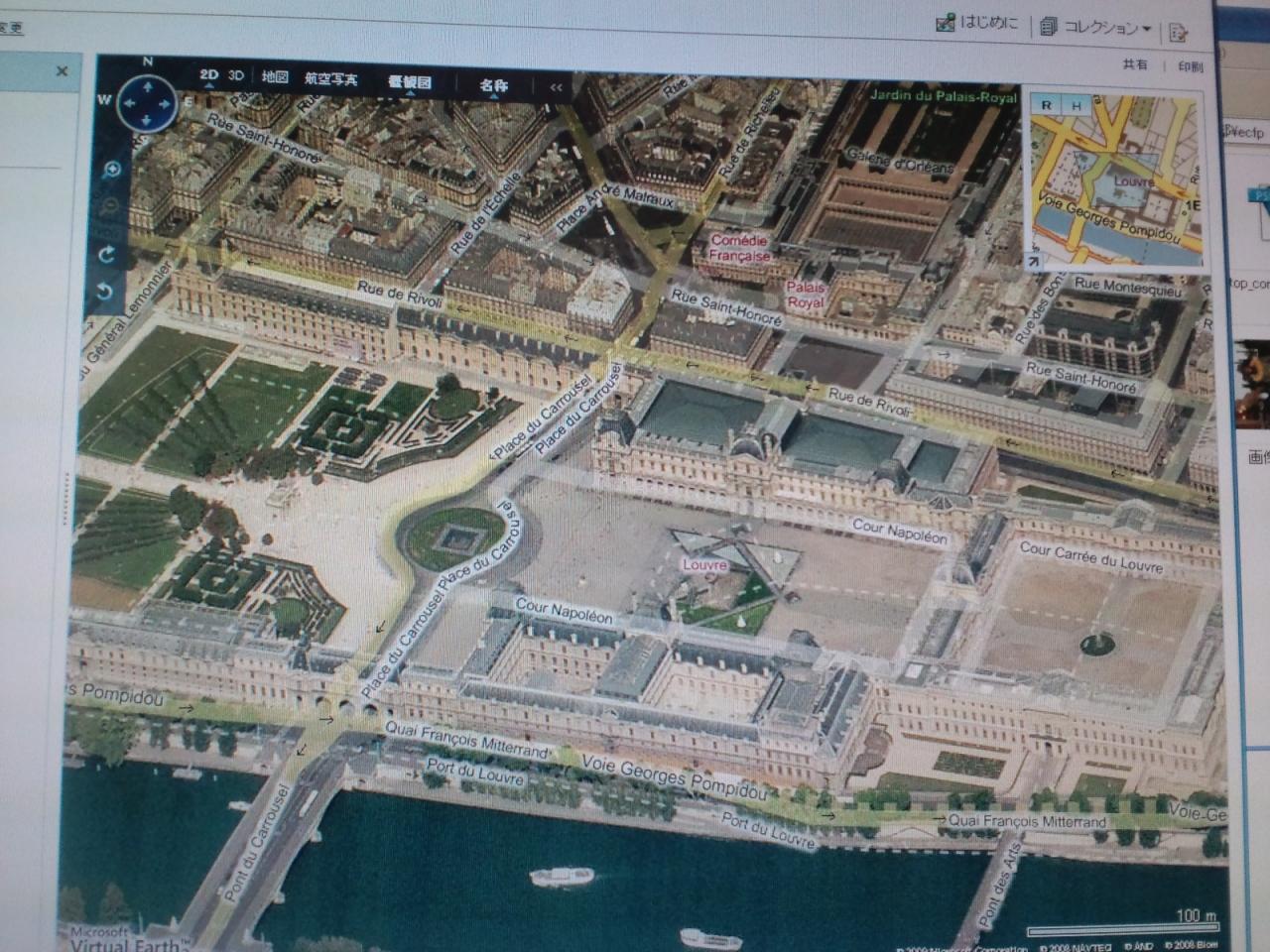Pan the map north with the compass up arrow
This screenshot has width=1270, height=952.
148,88
